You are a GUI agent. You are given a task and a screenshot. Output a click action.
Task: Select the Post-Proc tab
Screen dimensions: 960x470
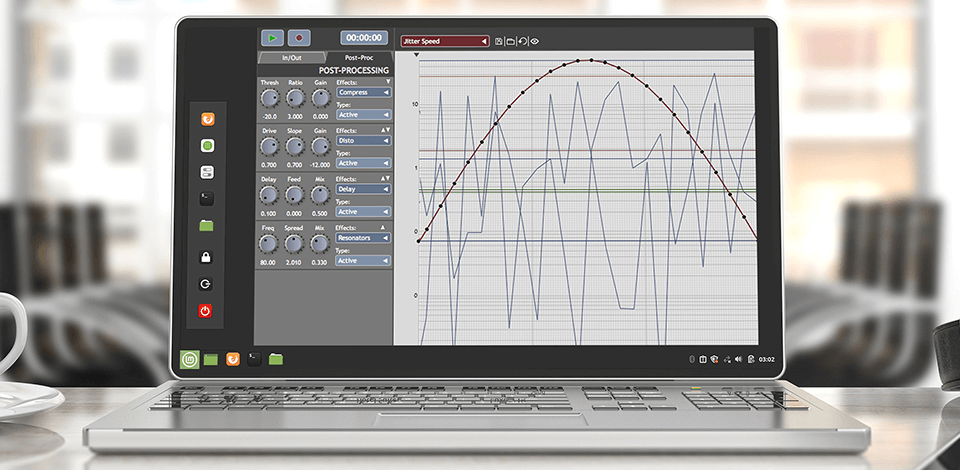pyautogui.click(x=359, y=58)
